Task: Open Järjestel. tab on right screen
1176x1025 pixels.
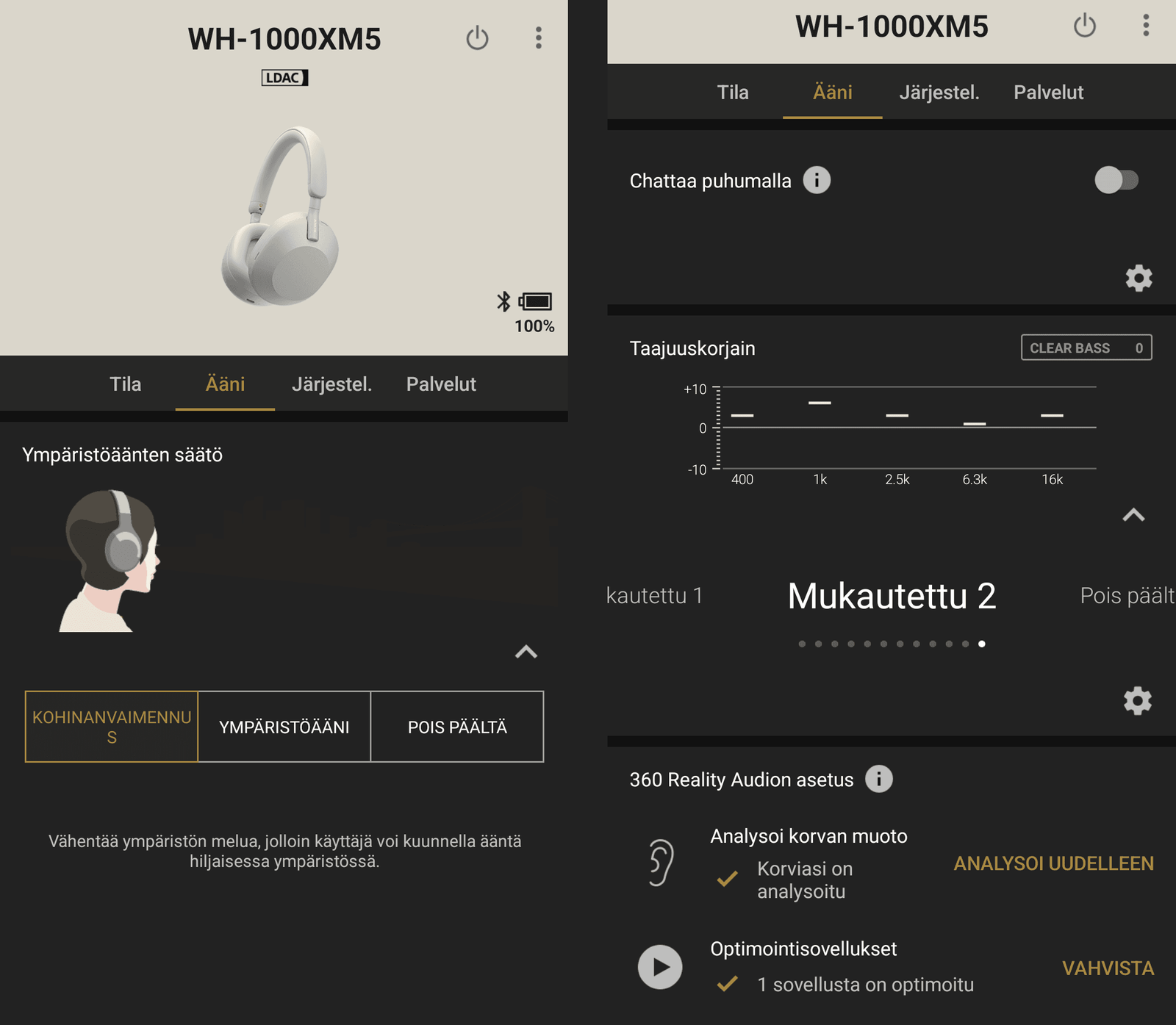Action: (x=939, y=93)
